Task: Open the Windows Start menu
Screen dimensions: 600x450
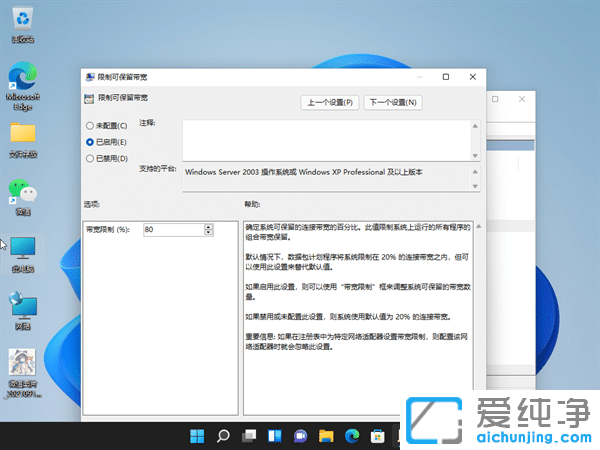Action: coord(197,436)
